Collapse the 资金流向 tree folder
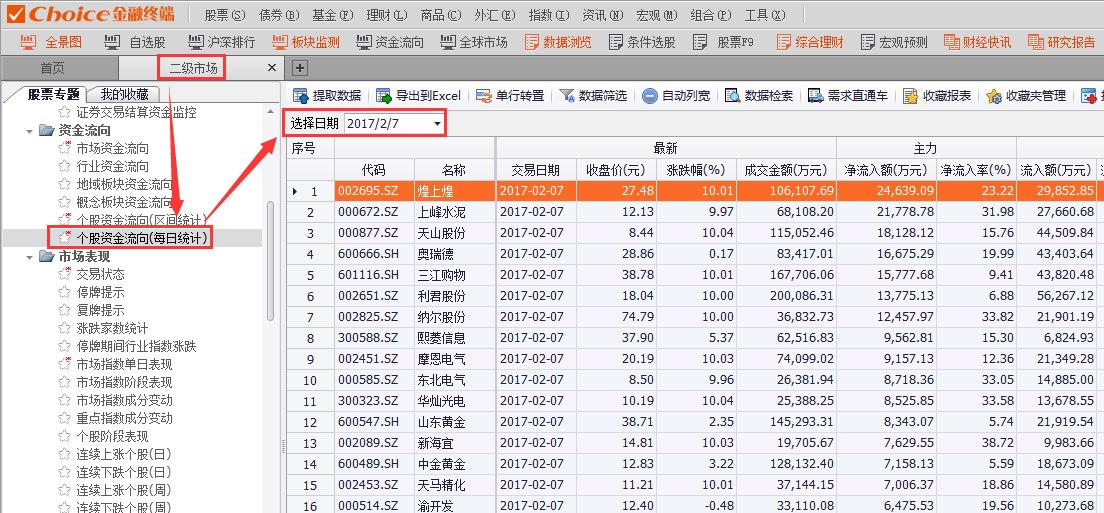The image size is (1104, 513). tap(33, 130)
